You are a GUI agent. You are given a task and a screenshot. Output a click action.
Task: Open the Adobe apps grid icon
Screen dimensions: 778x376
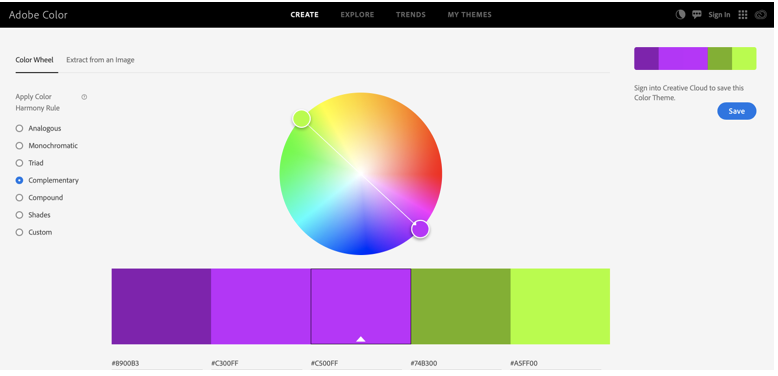(742, 14)
